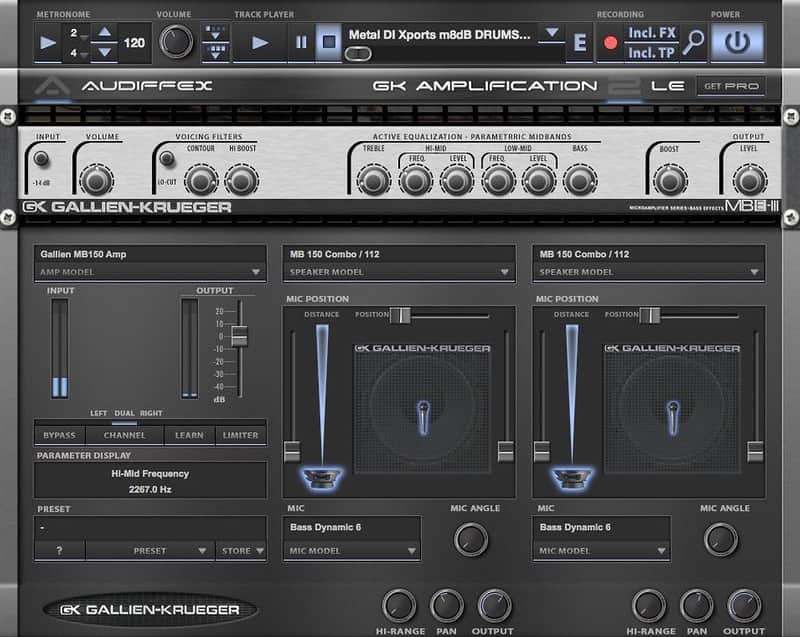Adjust the Bass knob

point(580,181)
